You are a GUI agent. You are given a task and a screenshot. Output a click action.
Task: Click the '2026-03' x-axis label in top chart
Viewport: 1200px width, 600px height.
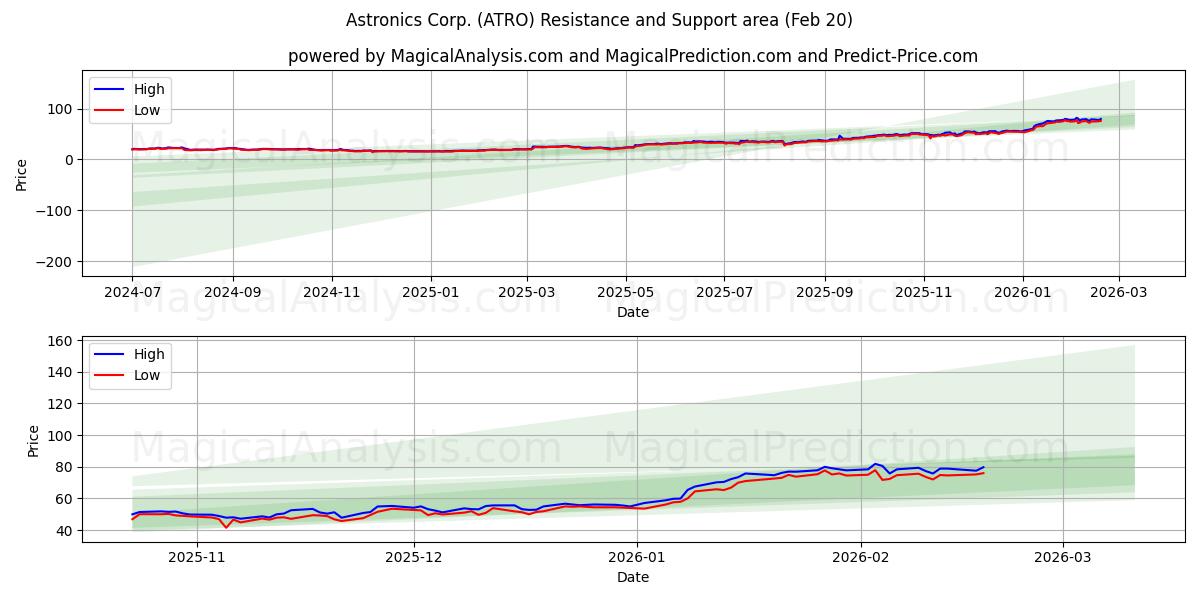(1119, 294)
